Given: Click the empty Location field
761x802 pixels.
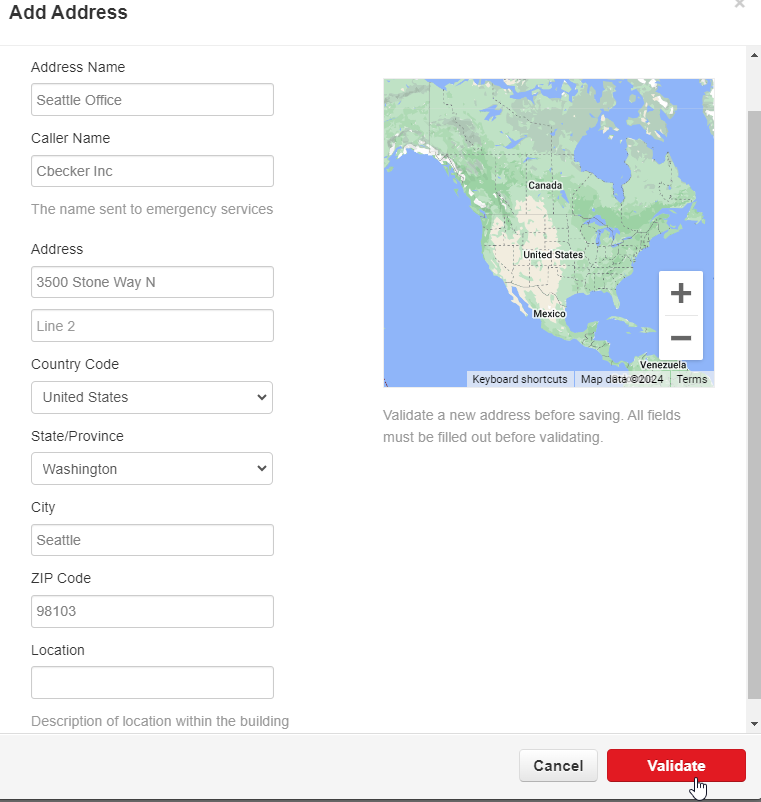Looking at the screenshot, I should (152, 683).
